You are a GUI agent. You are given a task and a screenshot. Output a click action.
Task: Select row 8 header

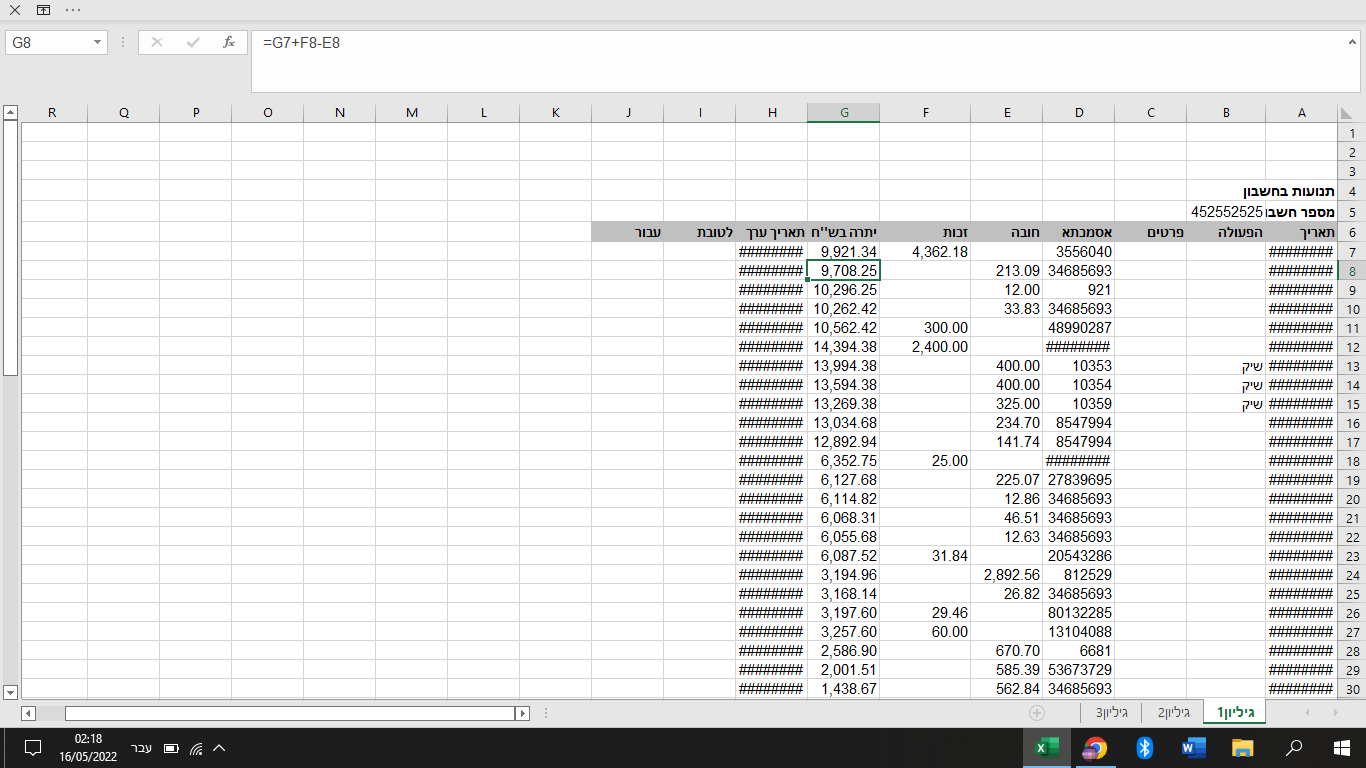(1351, 271)
